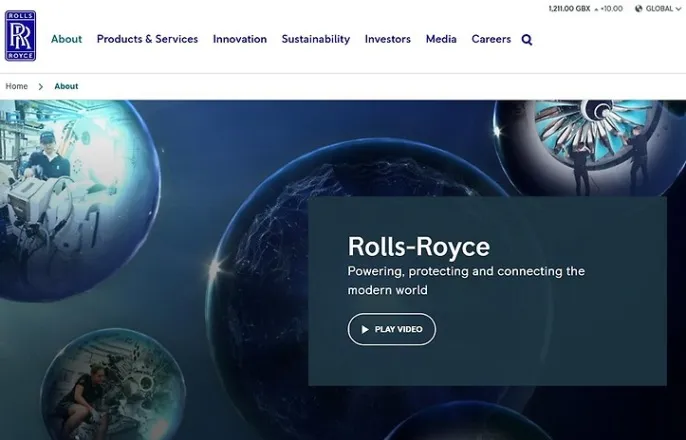
Task: Click the jet engine fan bubble image
Action: point(590,147)
